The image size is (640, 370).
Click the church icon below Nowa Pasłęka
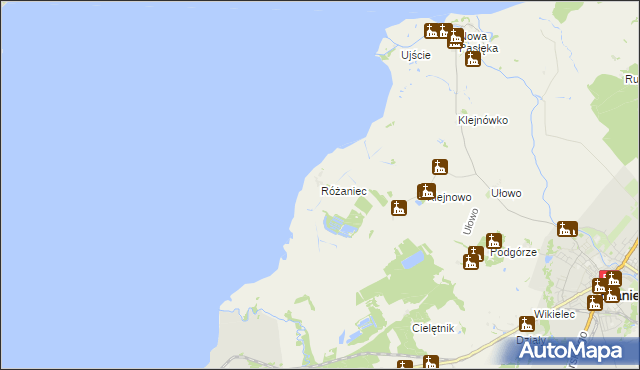(473, 59)
